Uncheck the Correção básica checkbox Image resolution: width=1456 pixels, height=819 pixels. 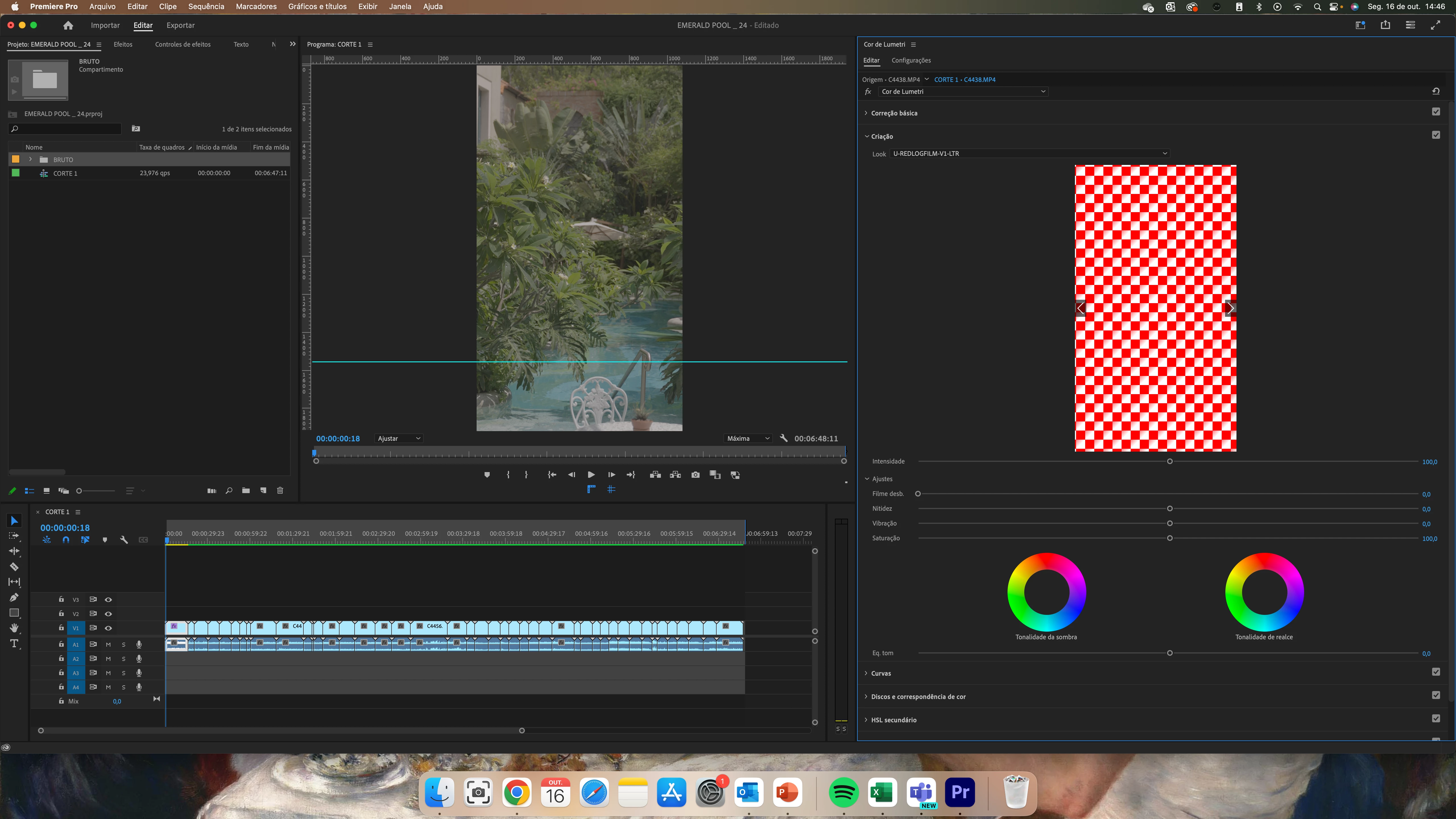1436,112
